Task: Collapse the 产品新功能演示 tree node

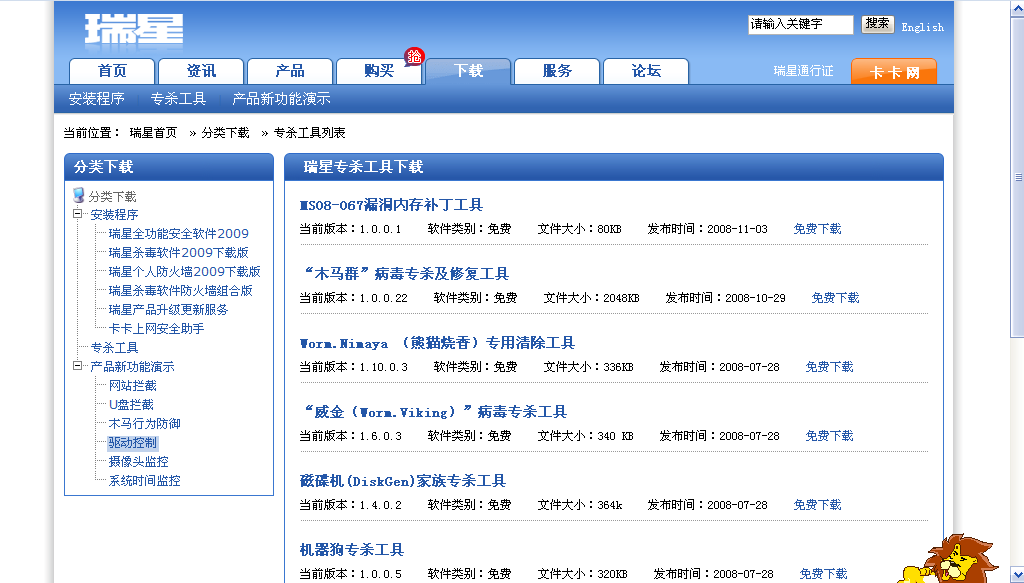Action: tap(77, 366)
